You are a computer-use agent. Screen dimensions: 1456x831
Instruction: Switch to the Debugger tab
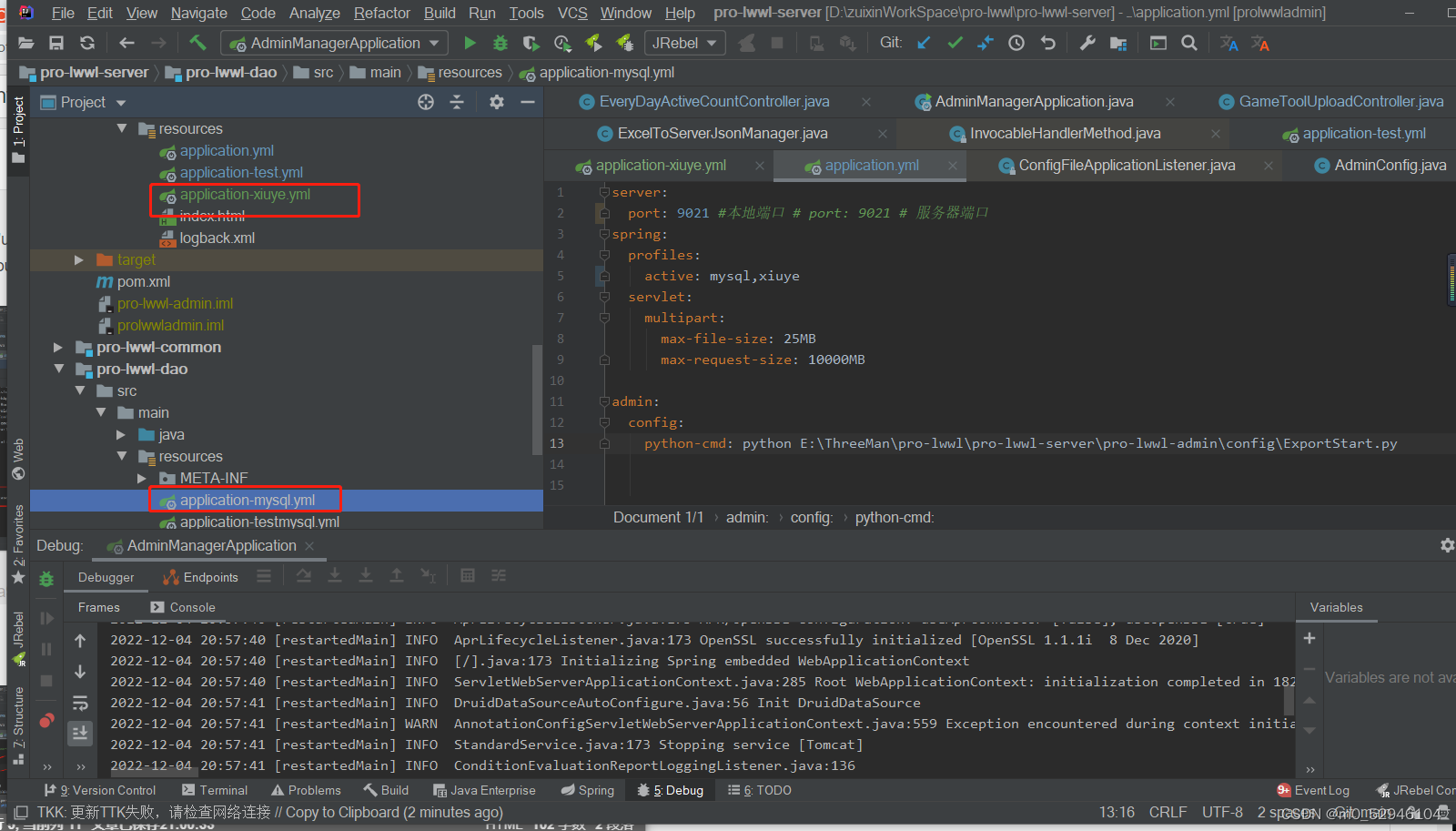click(x=106, y=577)
